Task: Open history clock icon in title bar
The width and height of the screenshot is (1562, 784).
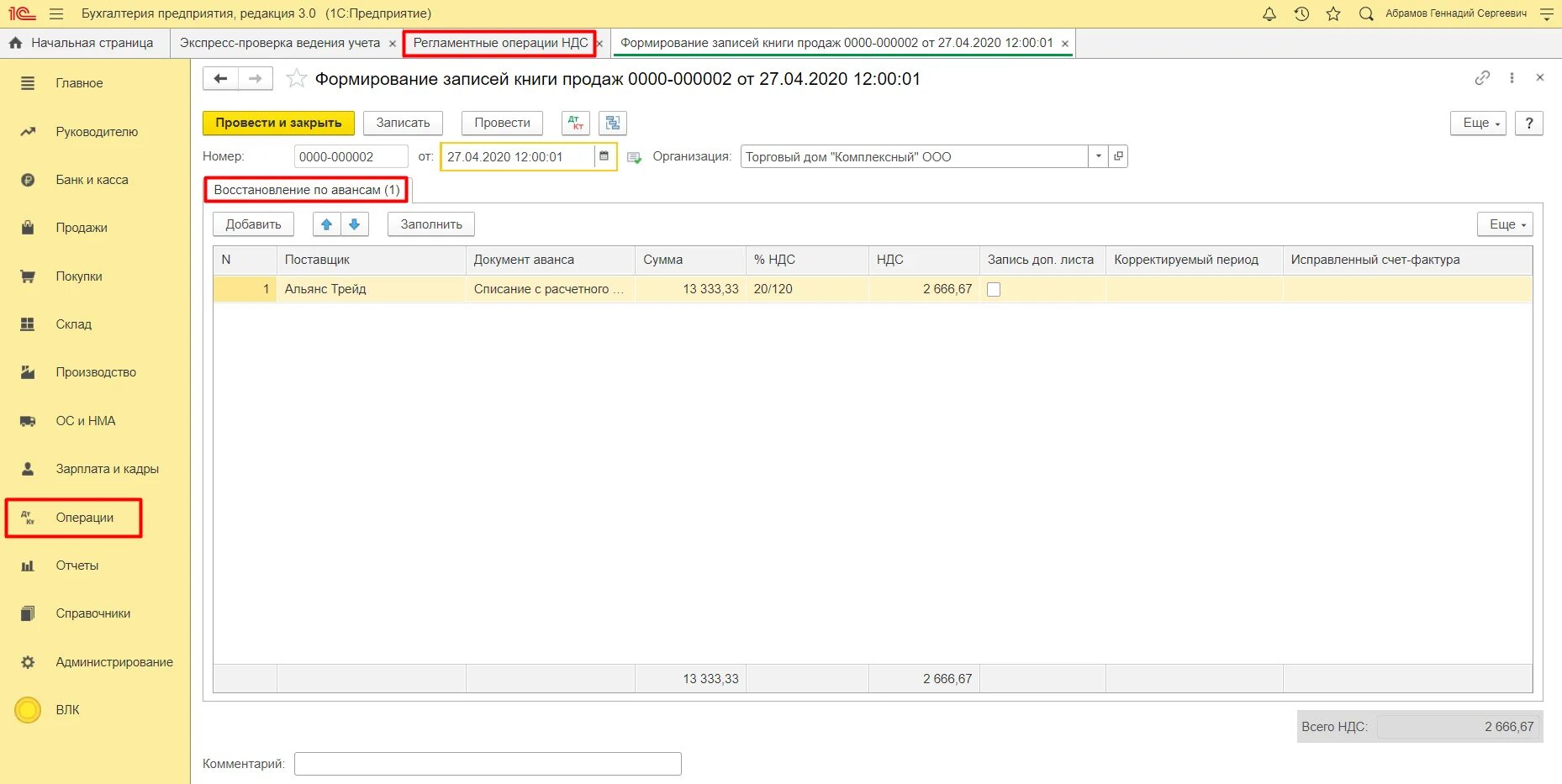Action: coord(1301,13)
